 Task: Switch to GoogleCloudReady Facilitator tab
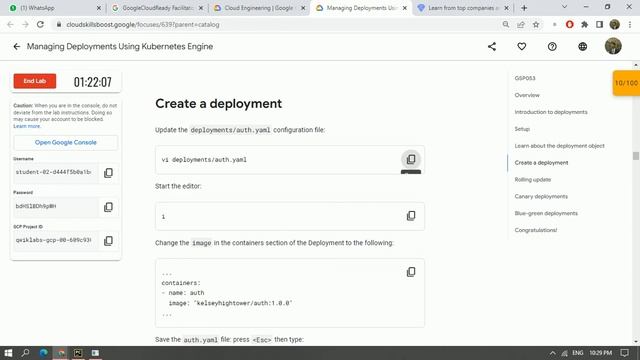click(x=157, y=8)
